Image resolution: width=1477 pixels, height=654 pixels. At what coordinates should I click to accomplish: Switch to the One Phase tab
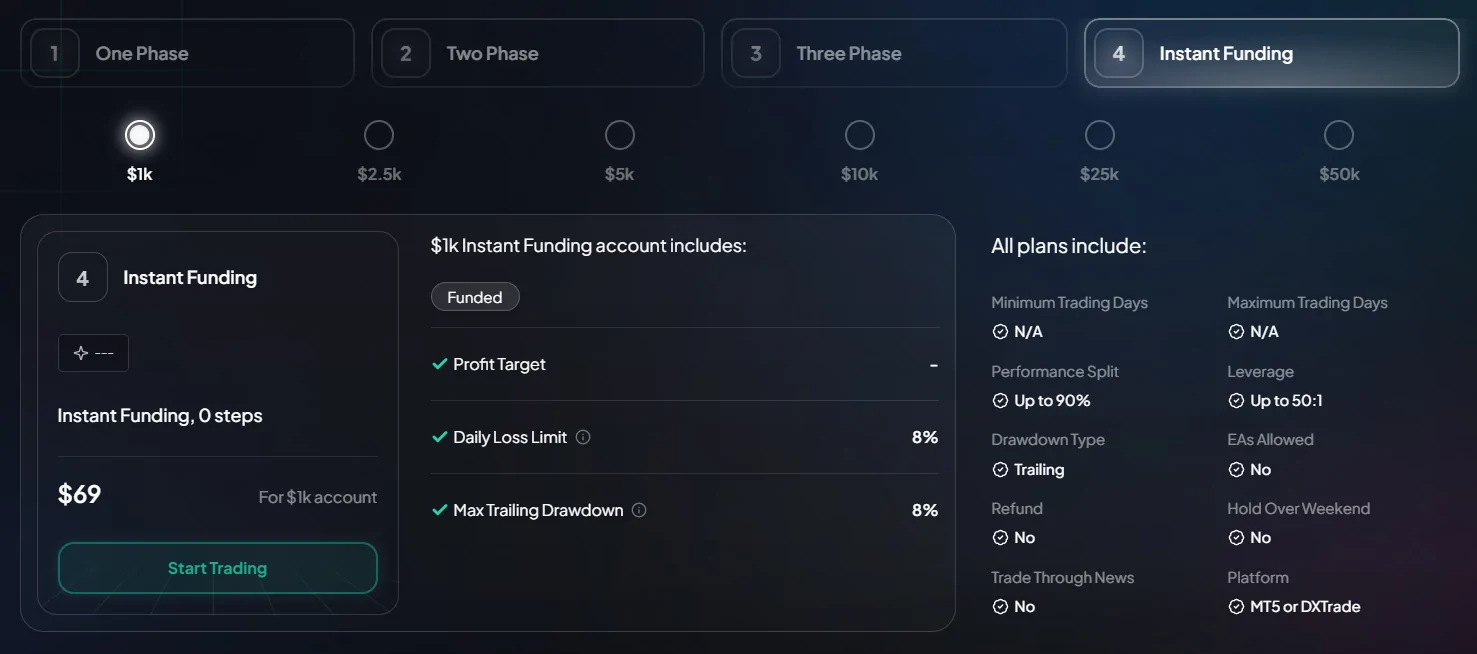[x=187, y=54]
